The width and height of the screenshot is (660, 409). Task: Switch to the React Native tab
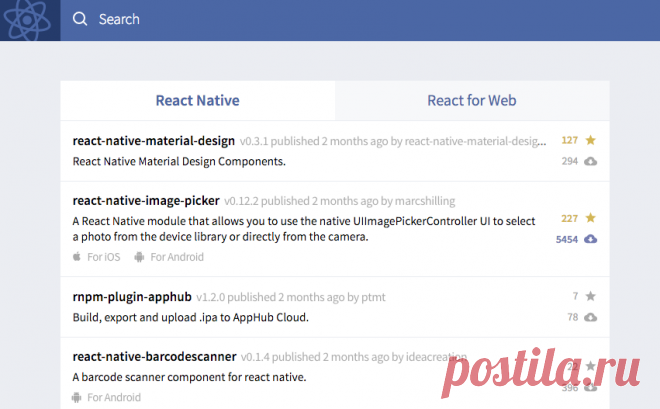197,101
